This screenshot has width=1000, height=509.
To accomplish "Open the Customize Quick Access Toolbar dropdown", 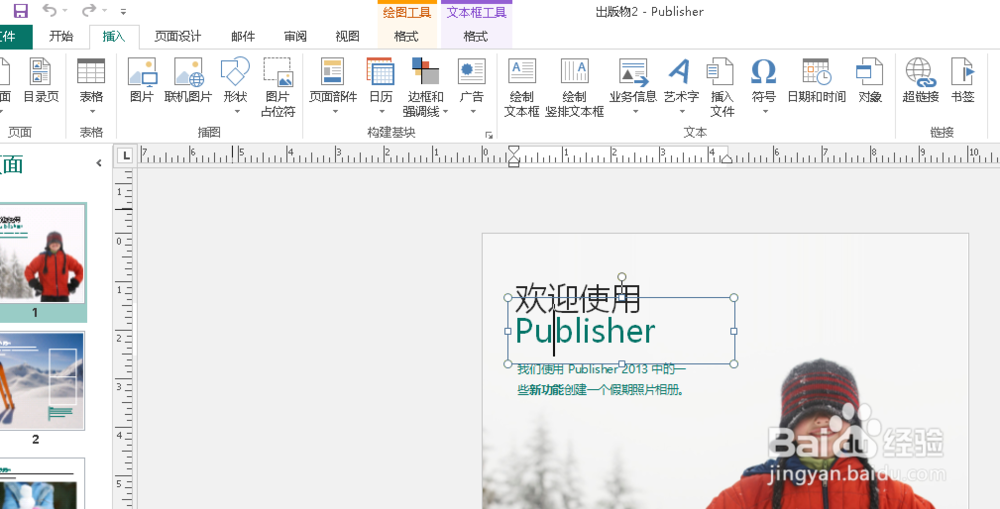I will 123,11.
